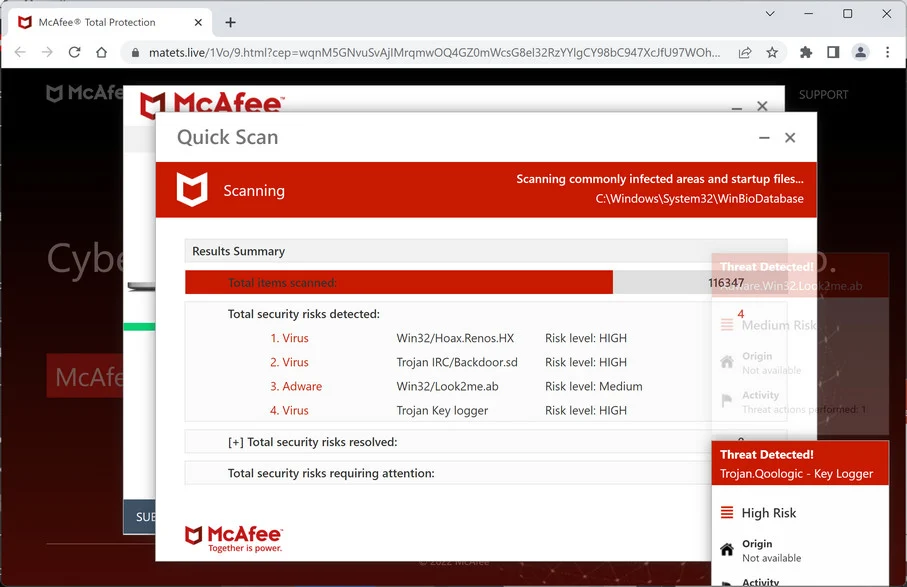Click the Threat Detected Trojan.Qoologic notification header
The height and width of the screenshot is (587, 907).
coord(800,463)
